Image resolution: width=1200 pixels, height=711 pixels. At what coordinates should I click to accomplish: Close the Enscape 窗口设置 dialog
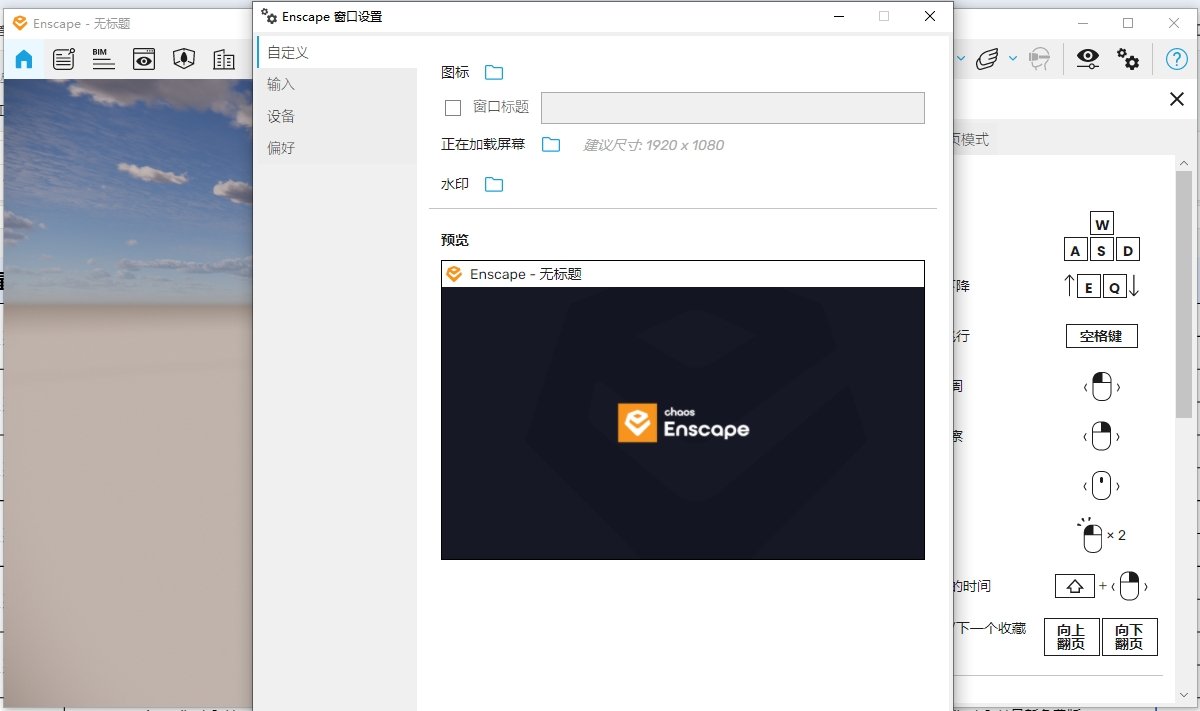point(930,16)
